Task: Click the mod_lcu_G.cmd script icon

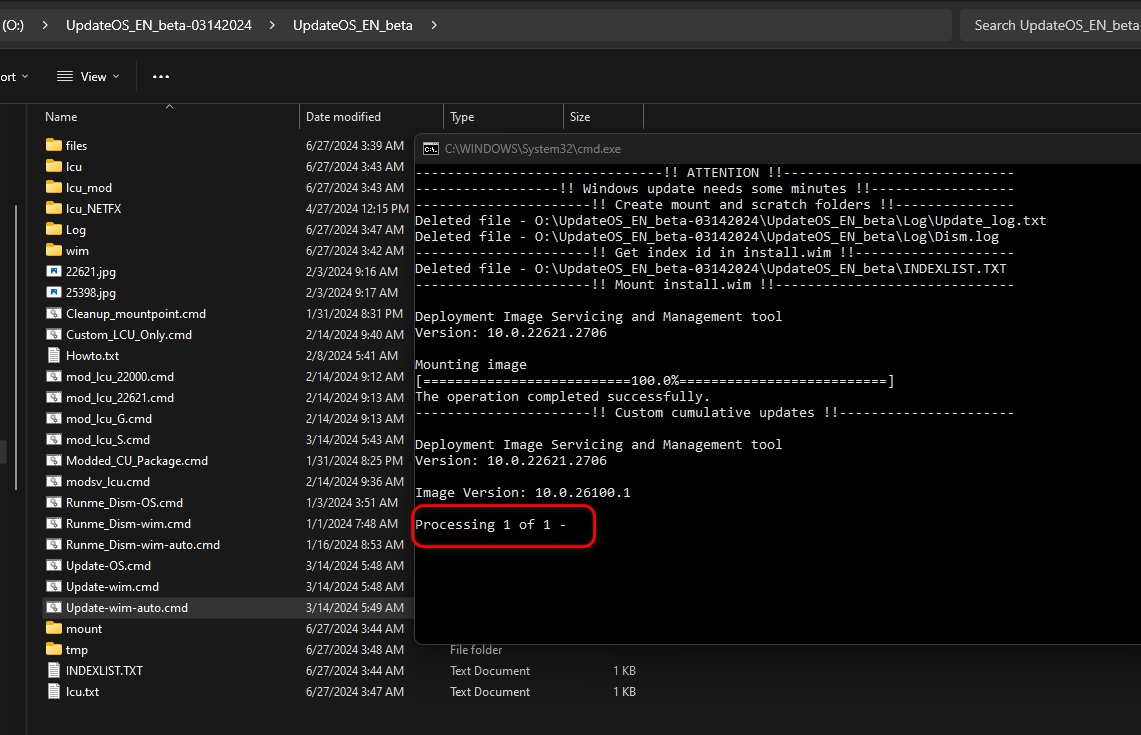Action: [x=54, y=418]
